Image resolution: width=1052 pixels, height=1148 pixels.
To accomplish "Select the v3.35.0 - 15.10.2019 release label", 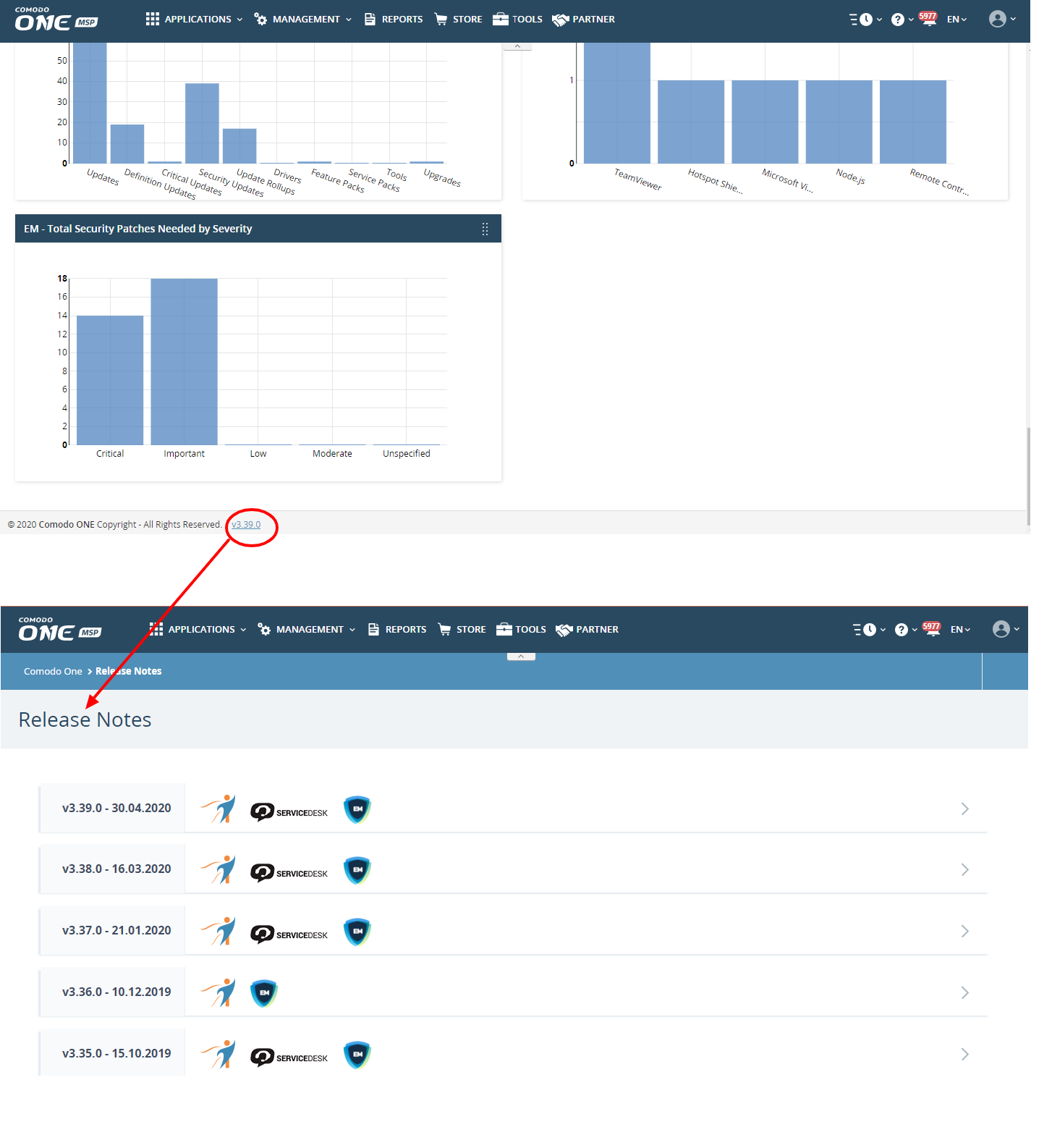I will pos(116,1054).
